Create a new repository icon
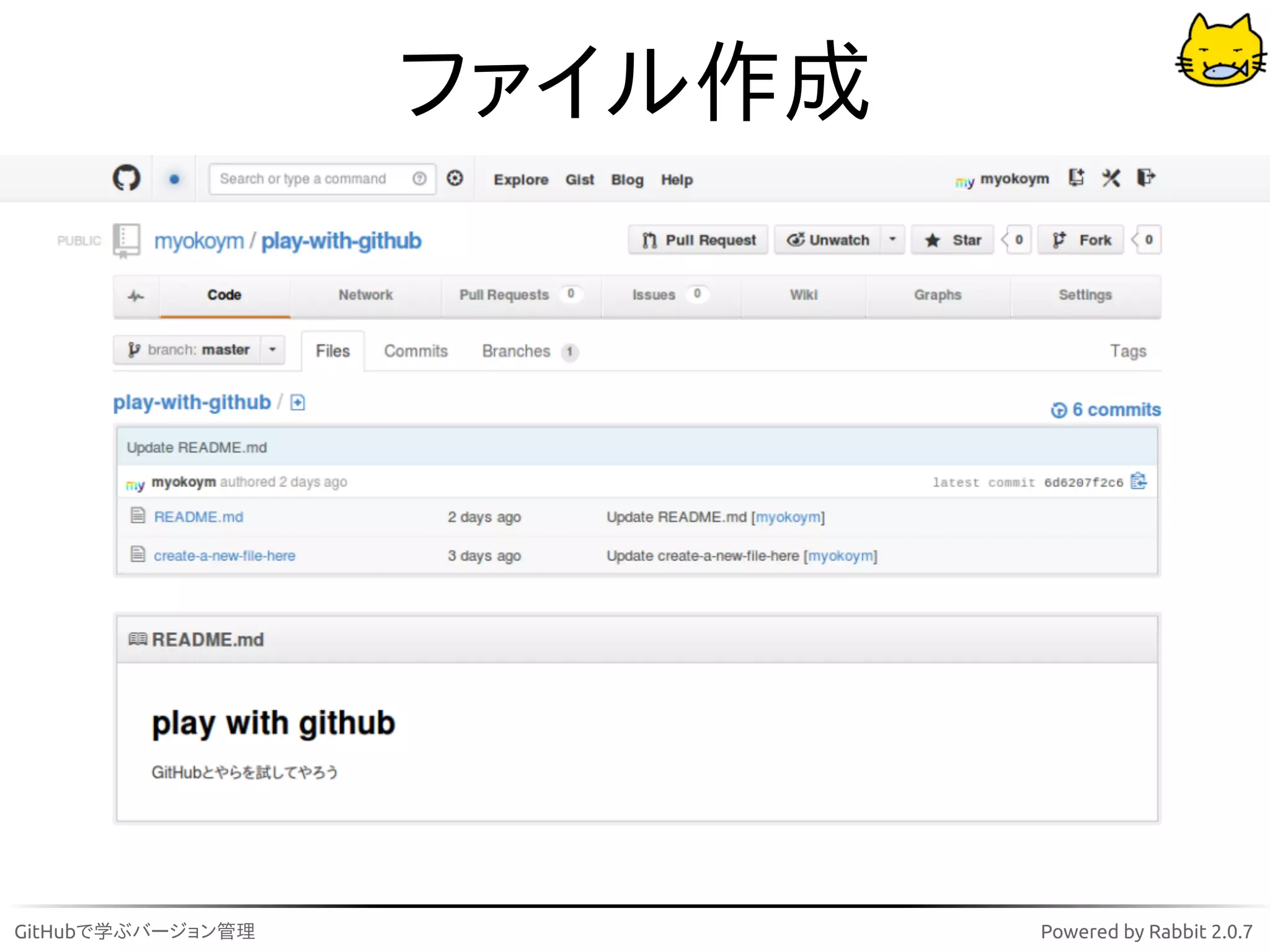The height and width of the screenshot is (952, 1270). pyautogui.click(x=1077, y=178)
